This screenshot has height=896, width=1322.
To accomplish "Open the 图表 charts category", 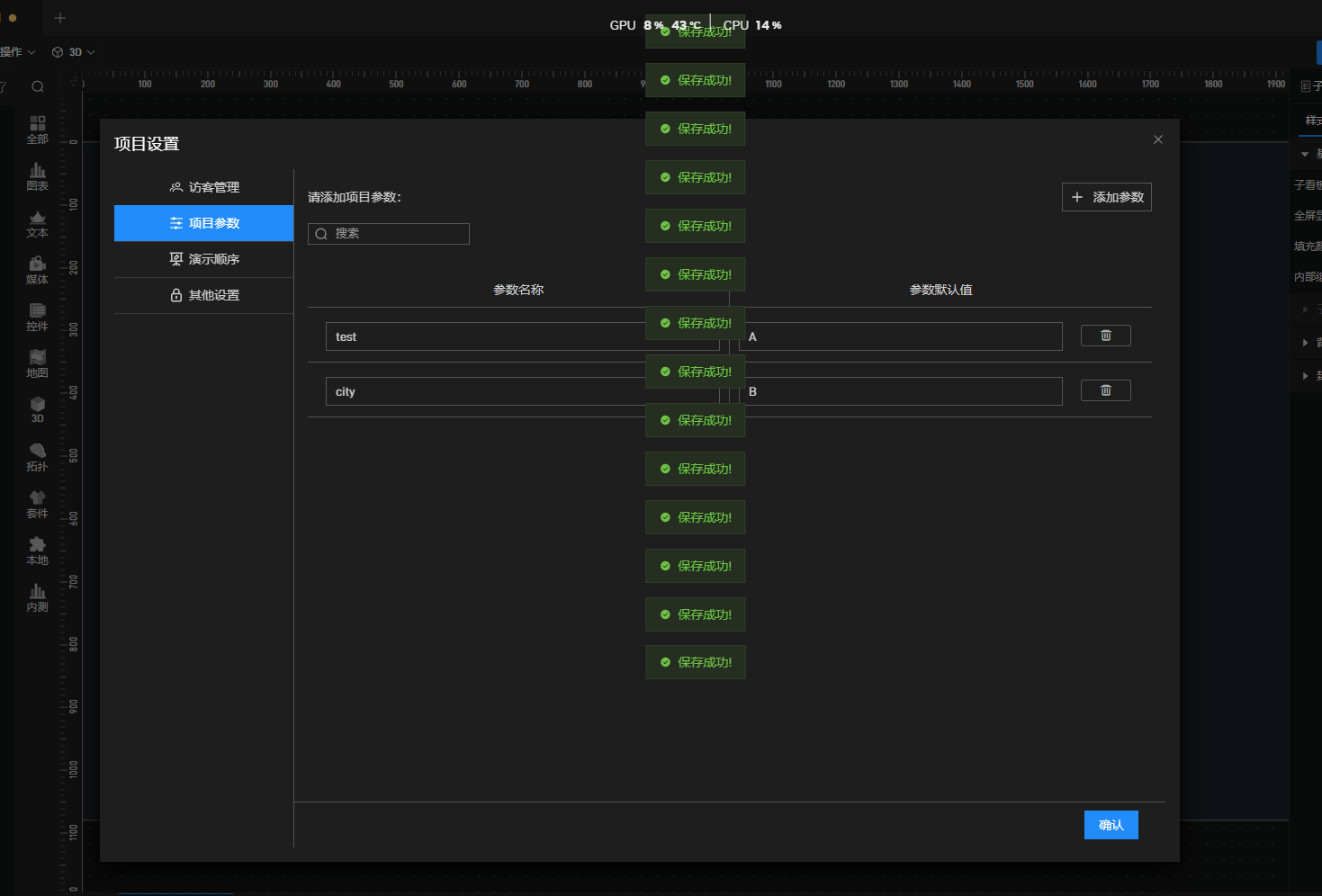I will (x=37, y=175).
